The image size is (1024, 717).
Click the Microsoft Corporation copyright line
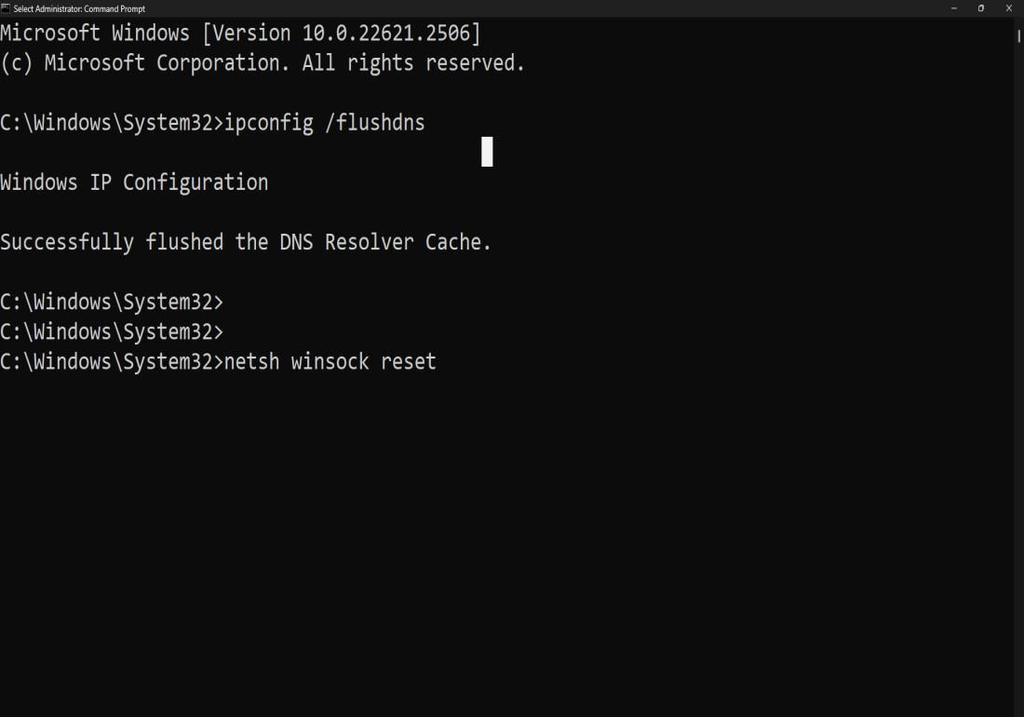(263, 63)
